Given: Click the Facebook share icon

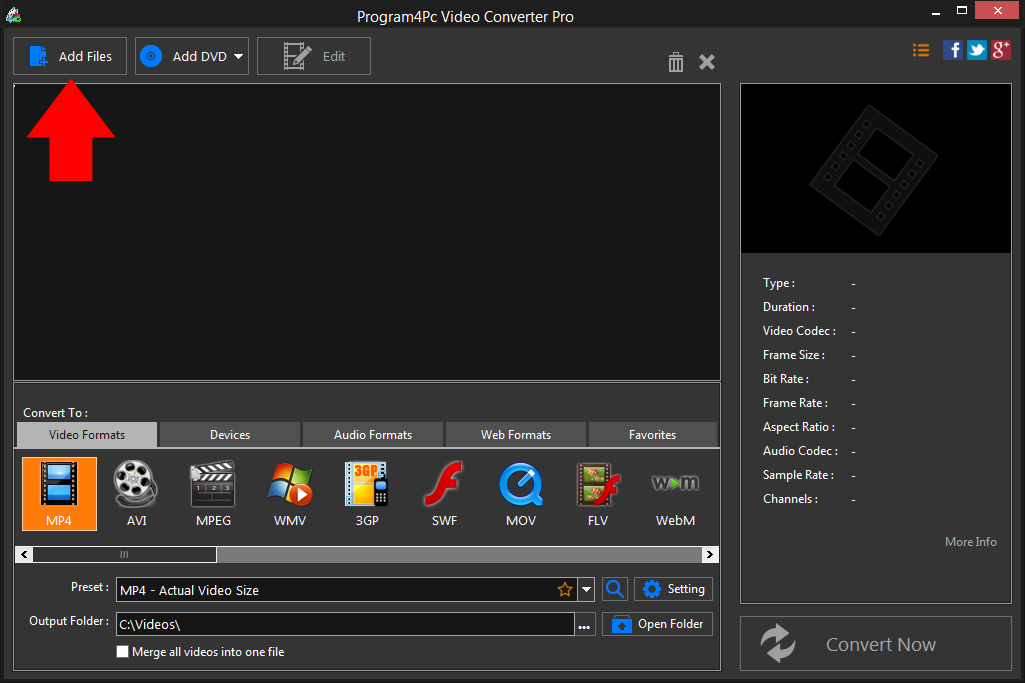Looking at the screenshot, I should coord(952,49).
